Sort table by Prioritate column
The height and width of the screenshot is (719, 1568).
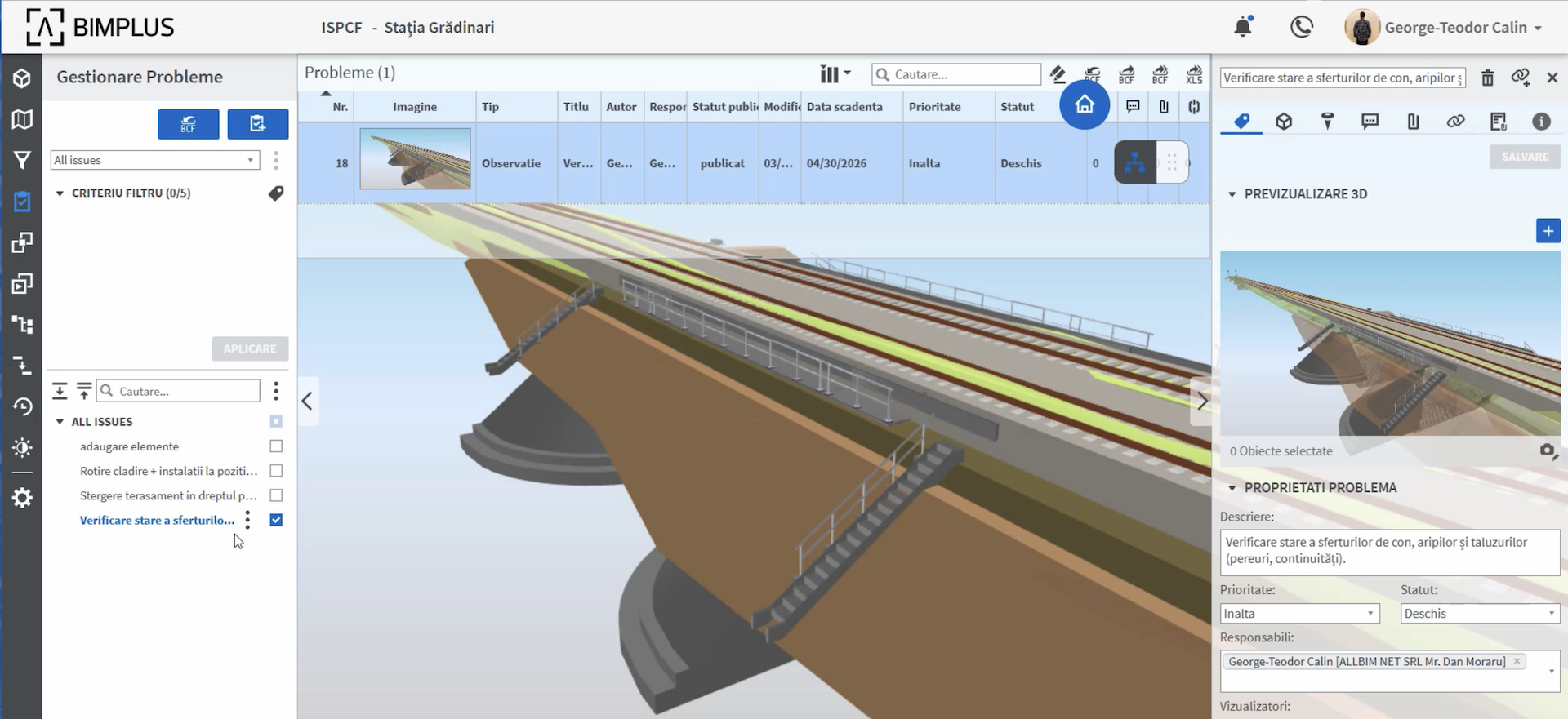934,107
